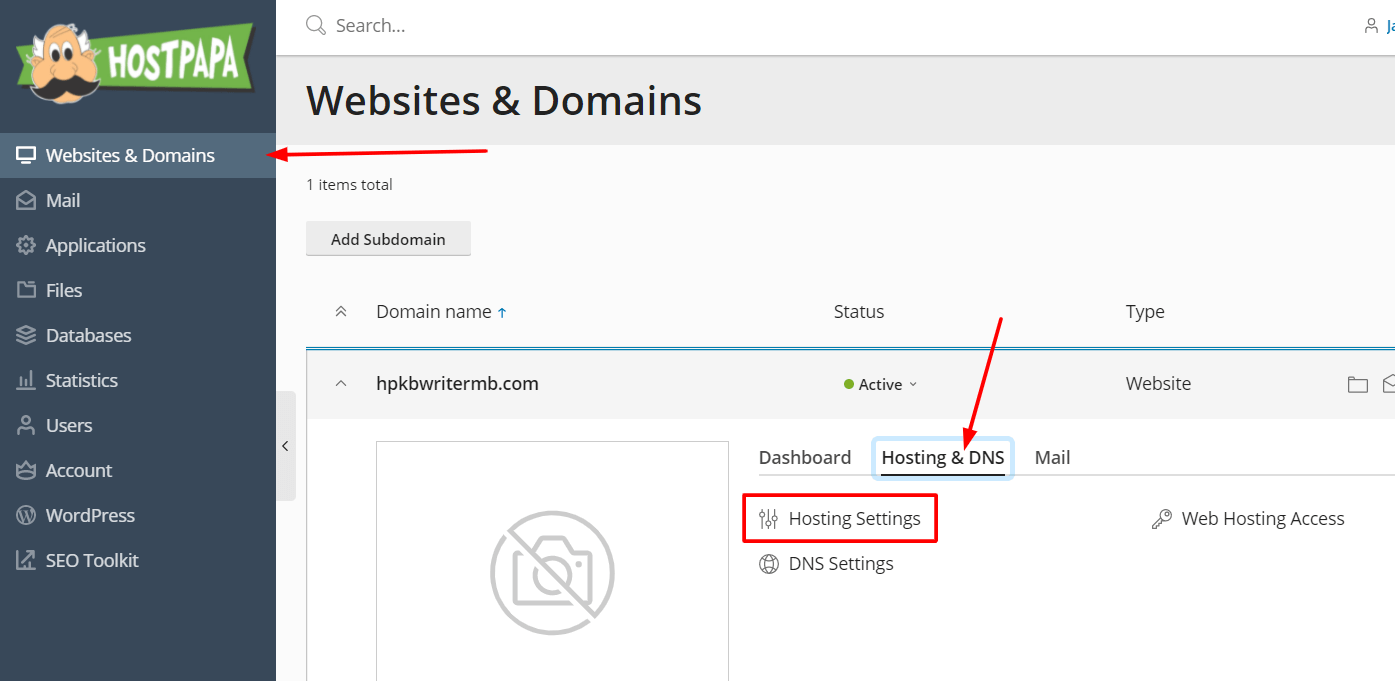This screenshot has width=1395, height=681.
Task: Open Databases from the sidebar icon
Action: [x=25, y=335]
